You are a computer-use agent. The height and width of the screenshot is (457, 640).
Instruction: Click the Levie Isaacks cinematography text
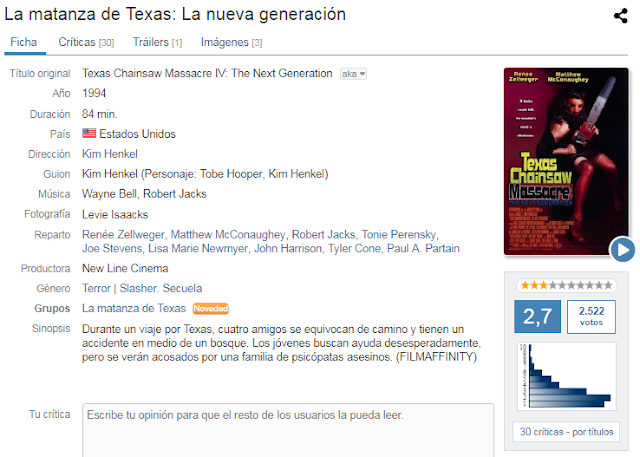115,215
